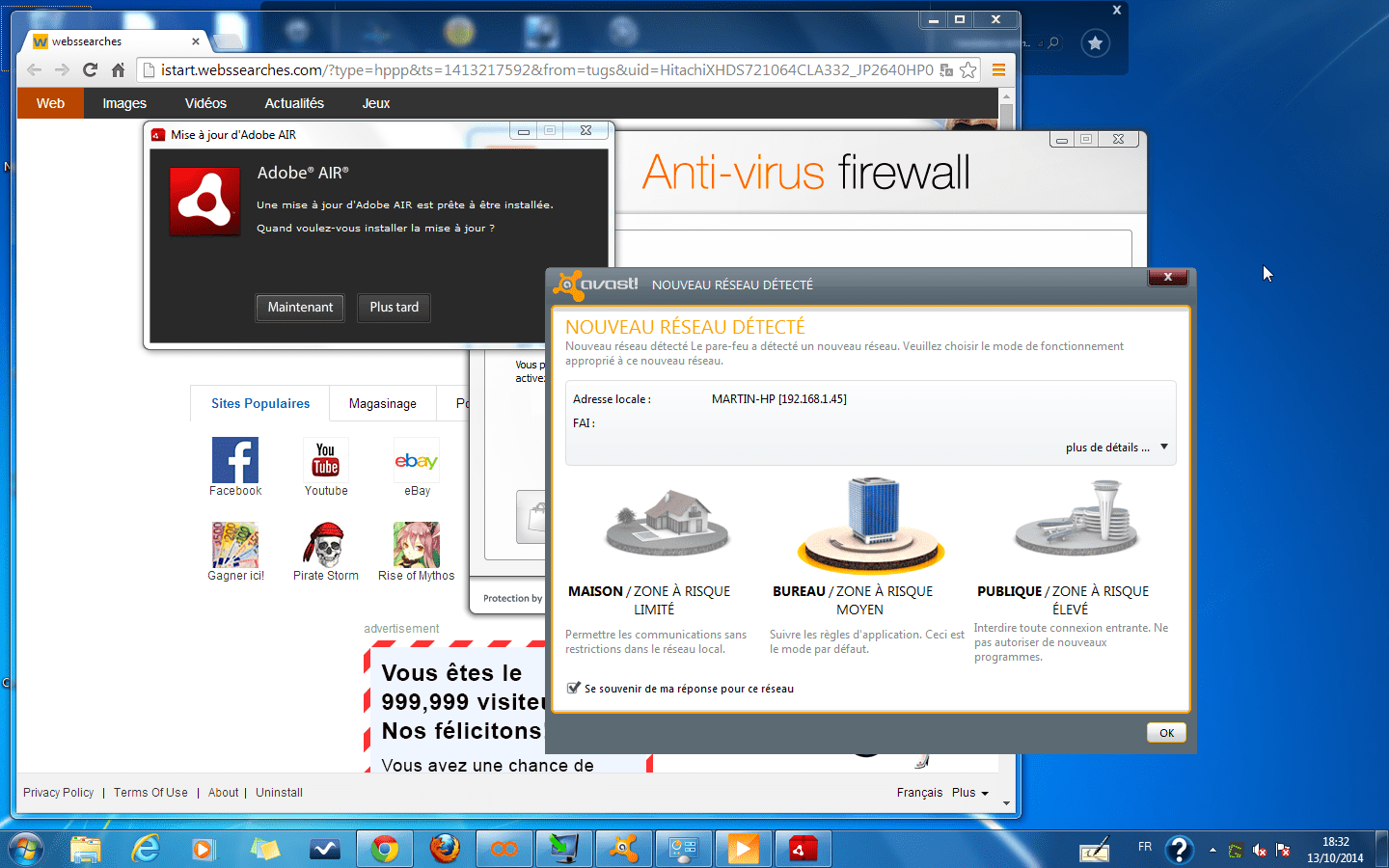
Task: Click the magnifier search icon in the desktop gadget
Action: click(1053, 42)
